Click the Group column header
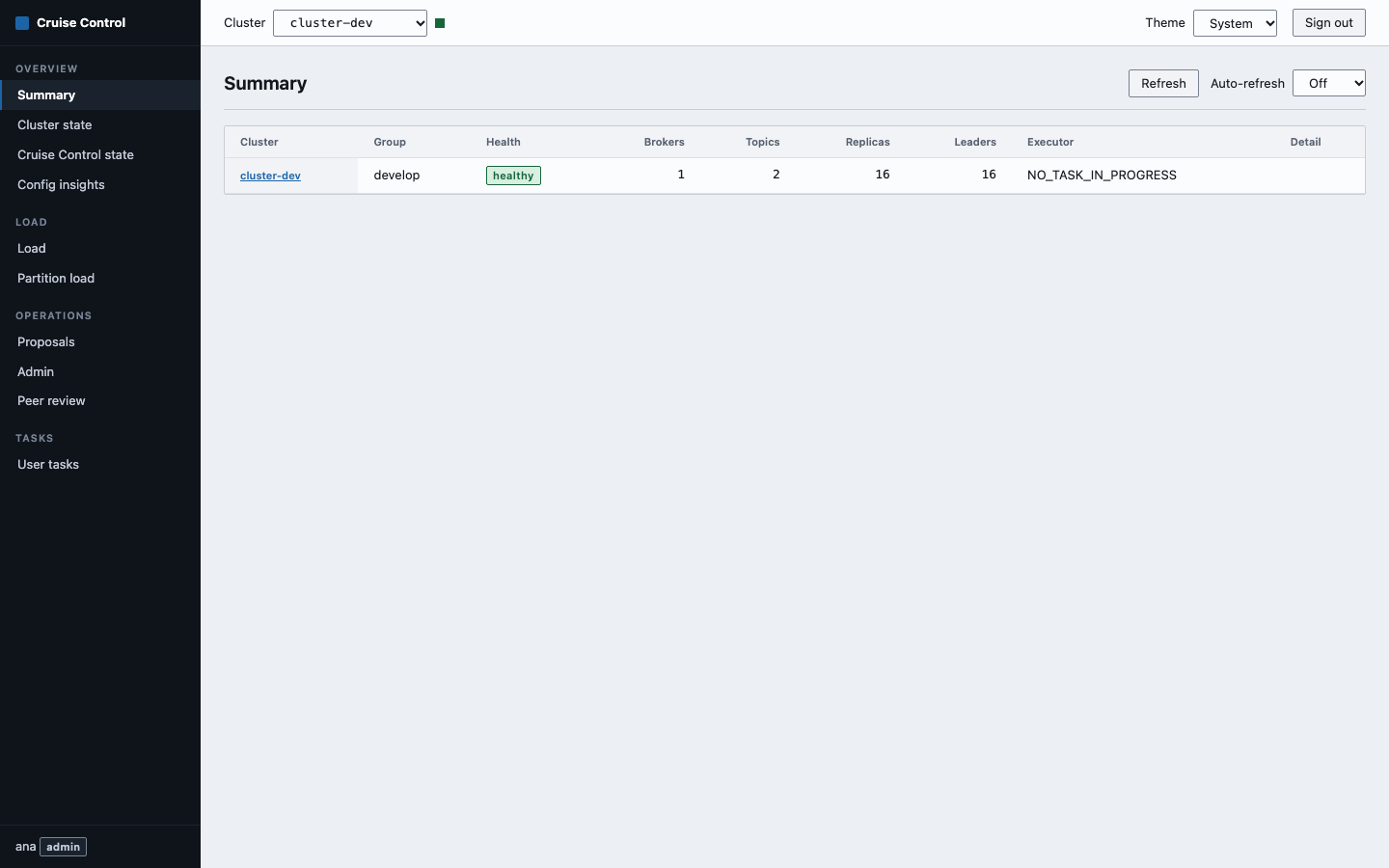This screenshot has width=1389, height=868. click(390, 142)
